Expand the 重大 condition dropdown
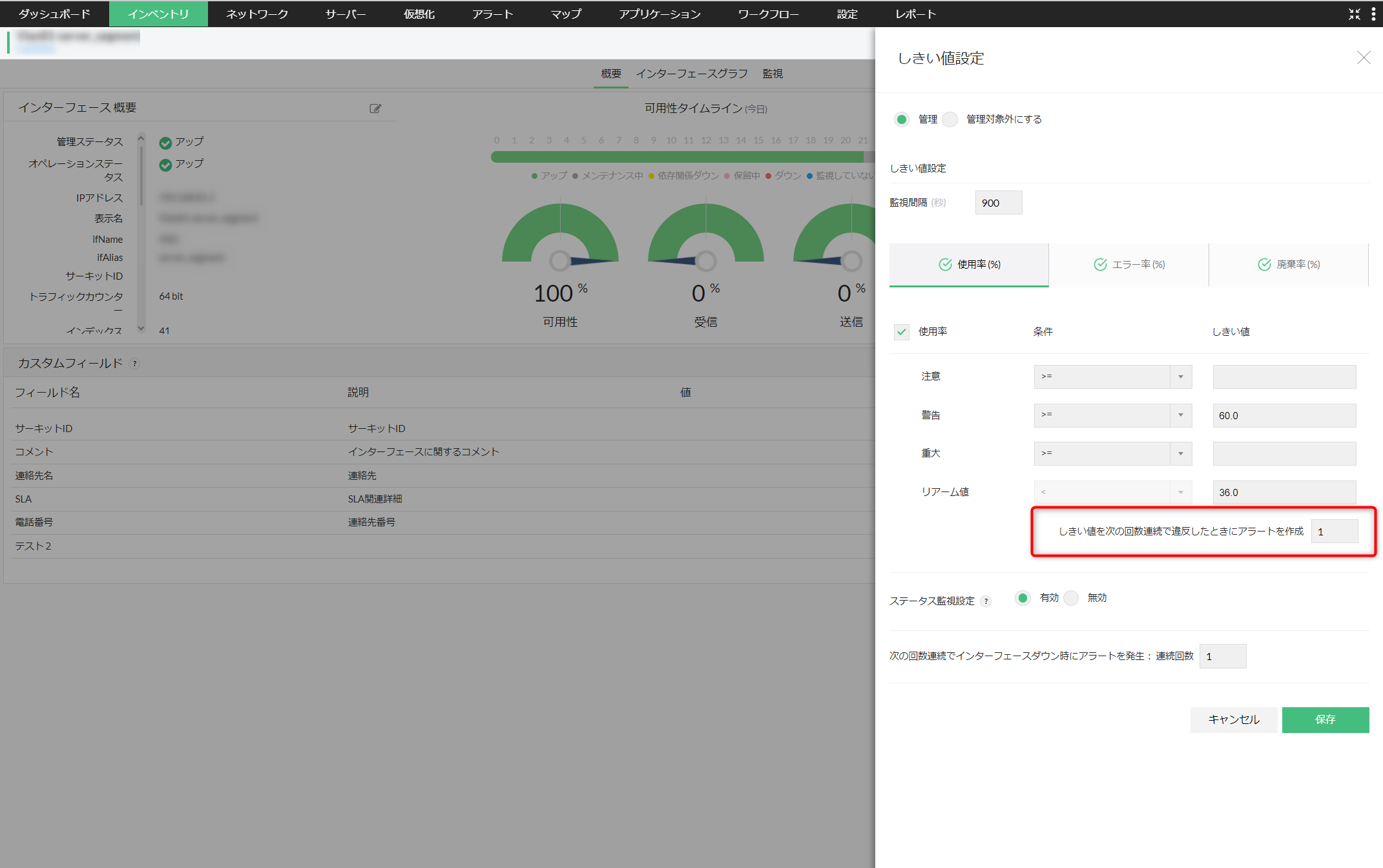 pos(1112,453)
